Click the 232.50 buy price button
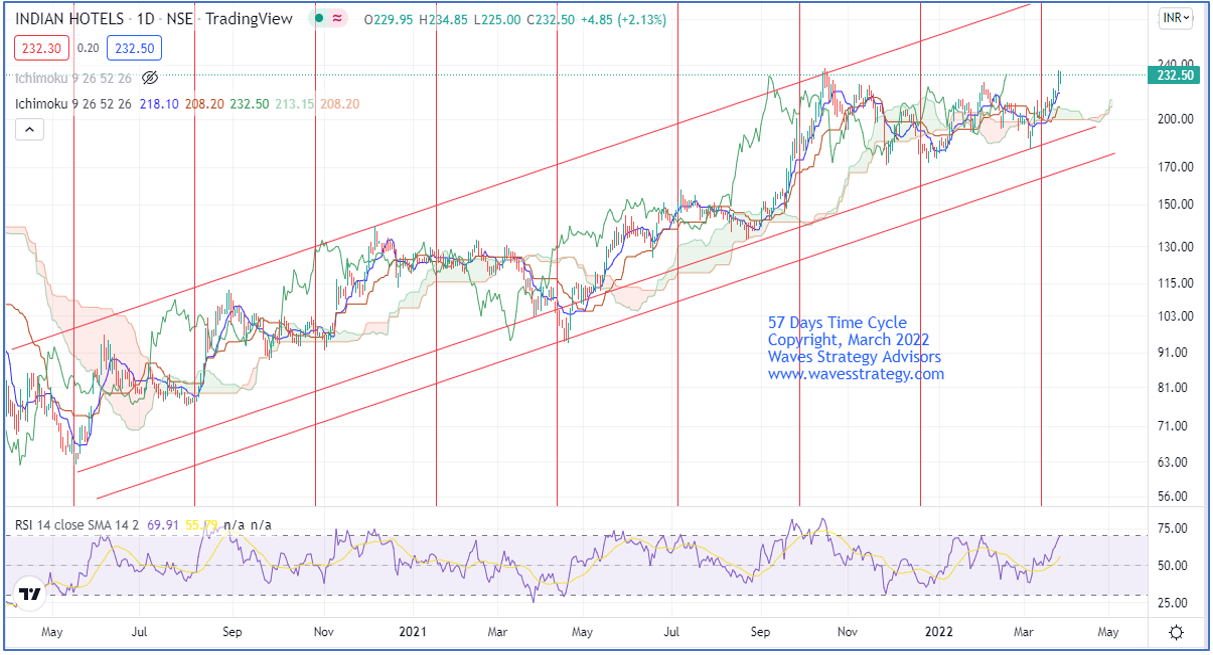This screenshot has height=655, width=1213. [132, 47]
